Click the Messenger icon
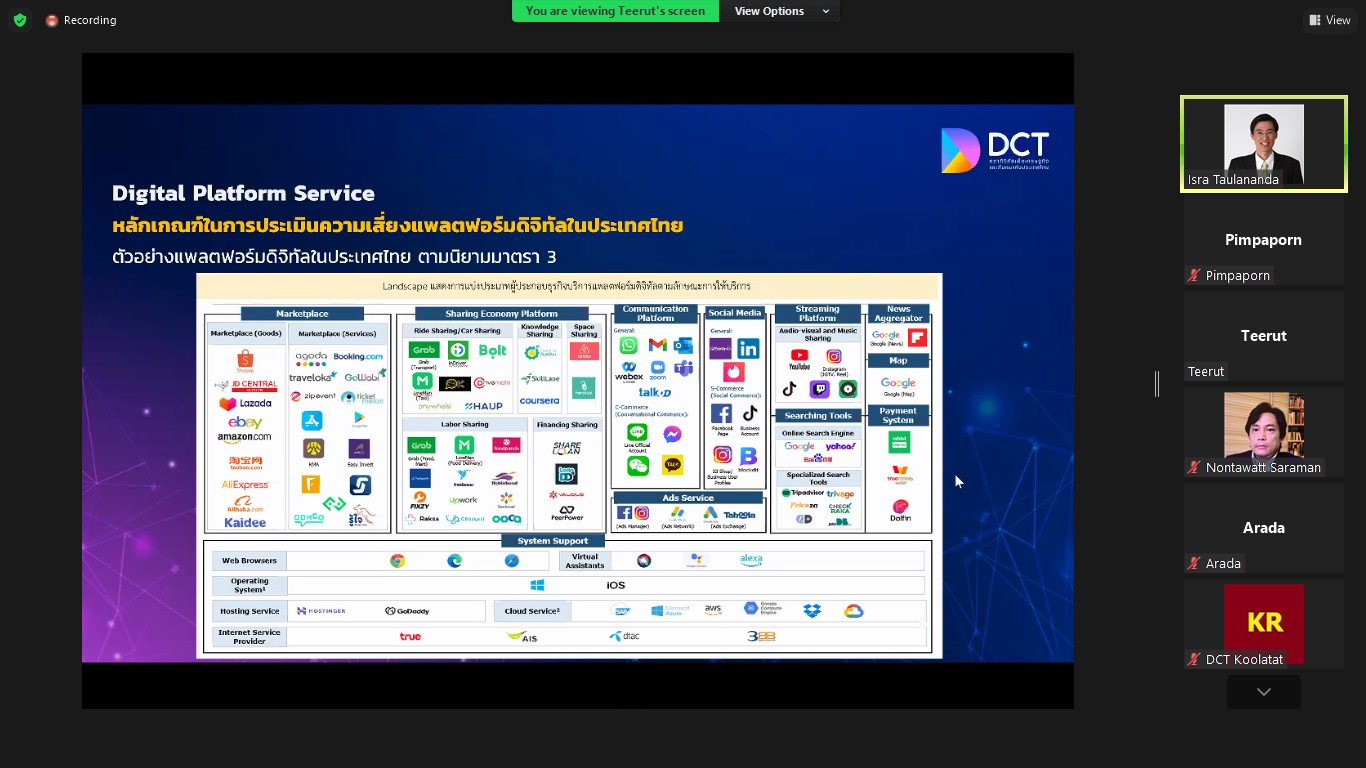Screen dimensions: 1366x768 [672, 435]
